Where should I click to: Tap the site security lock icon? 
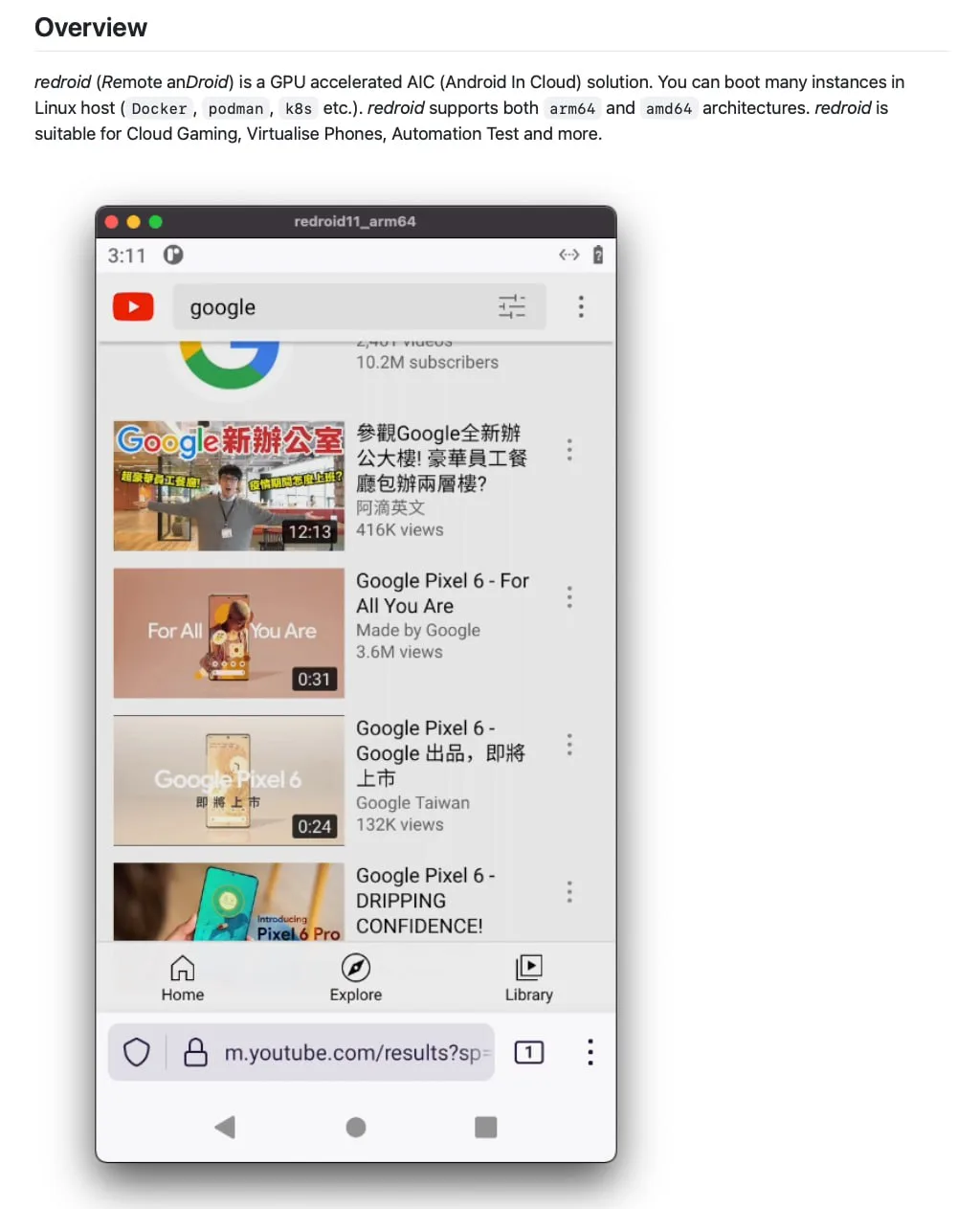[x=195, y=1052]
